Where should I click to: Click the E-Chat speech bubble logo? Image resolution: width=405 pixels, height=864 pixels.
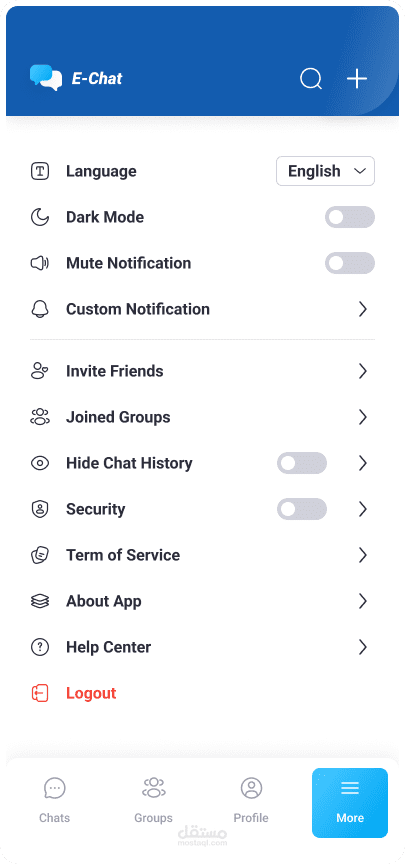[x=46, y=78]
